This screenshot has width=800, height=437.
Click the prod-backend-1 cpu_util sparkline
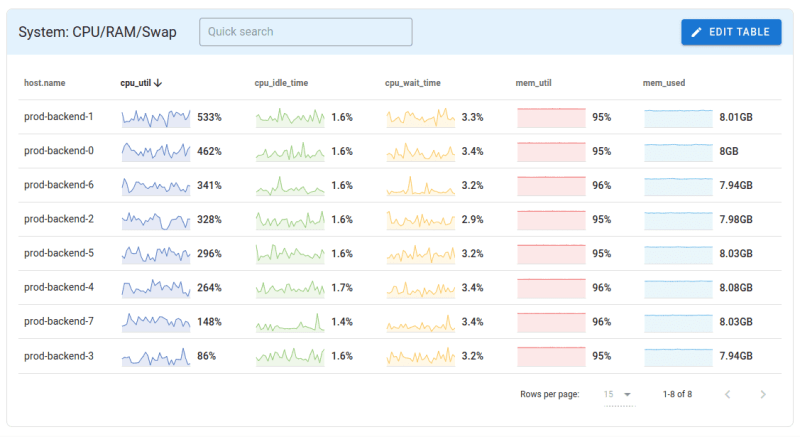coord(156,118)
